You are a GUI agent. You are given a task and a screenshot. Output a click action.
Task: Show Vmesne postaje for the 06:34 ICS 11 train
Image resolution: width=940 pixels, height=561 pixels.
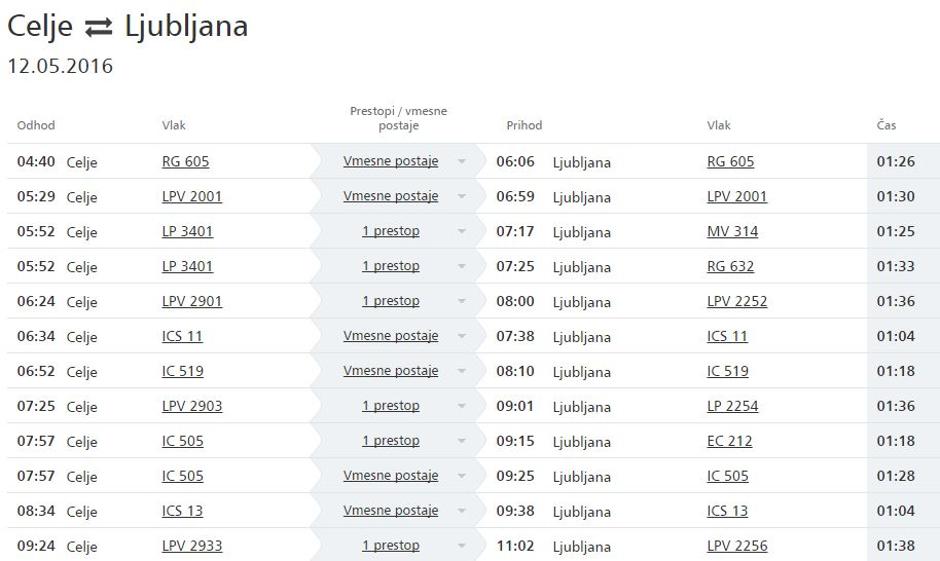click(x=390, y=336)
